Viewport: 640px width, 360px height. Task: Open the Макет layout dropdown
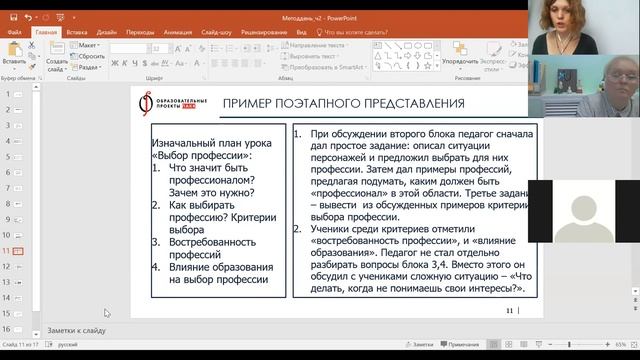(85, 45)
